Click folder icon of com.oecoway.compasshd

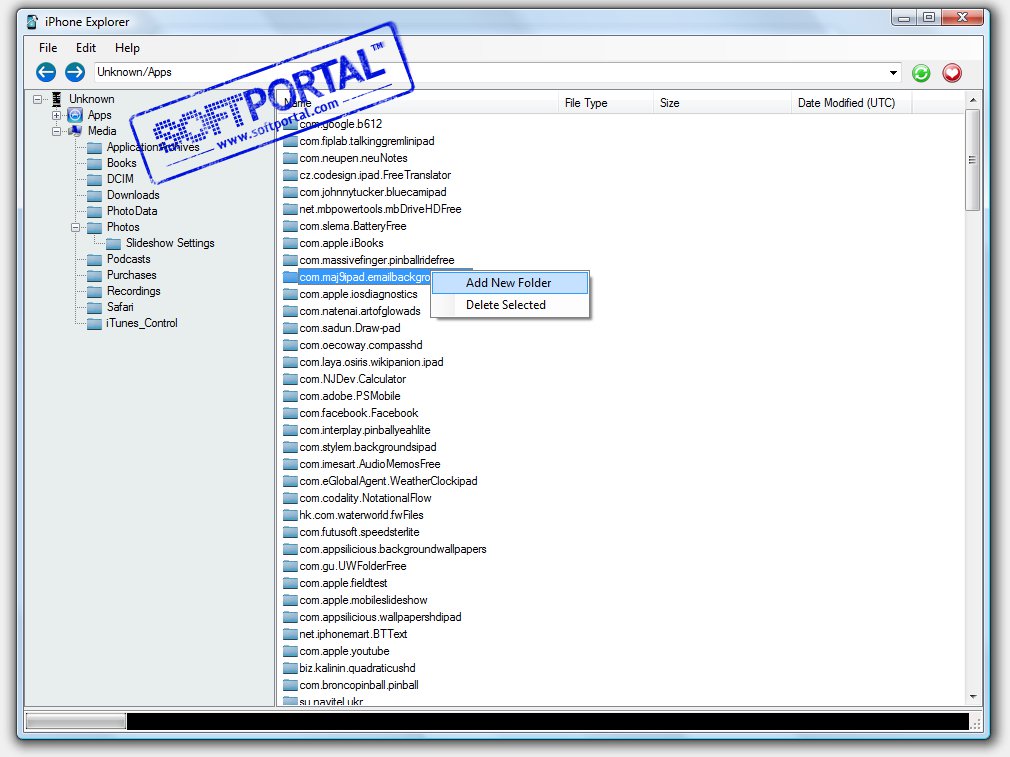coord(290,346)
